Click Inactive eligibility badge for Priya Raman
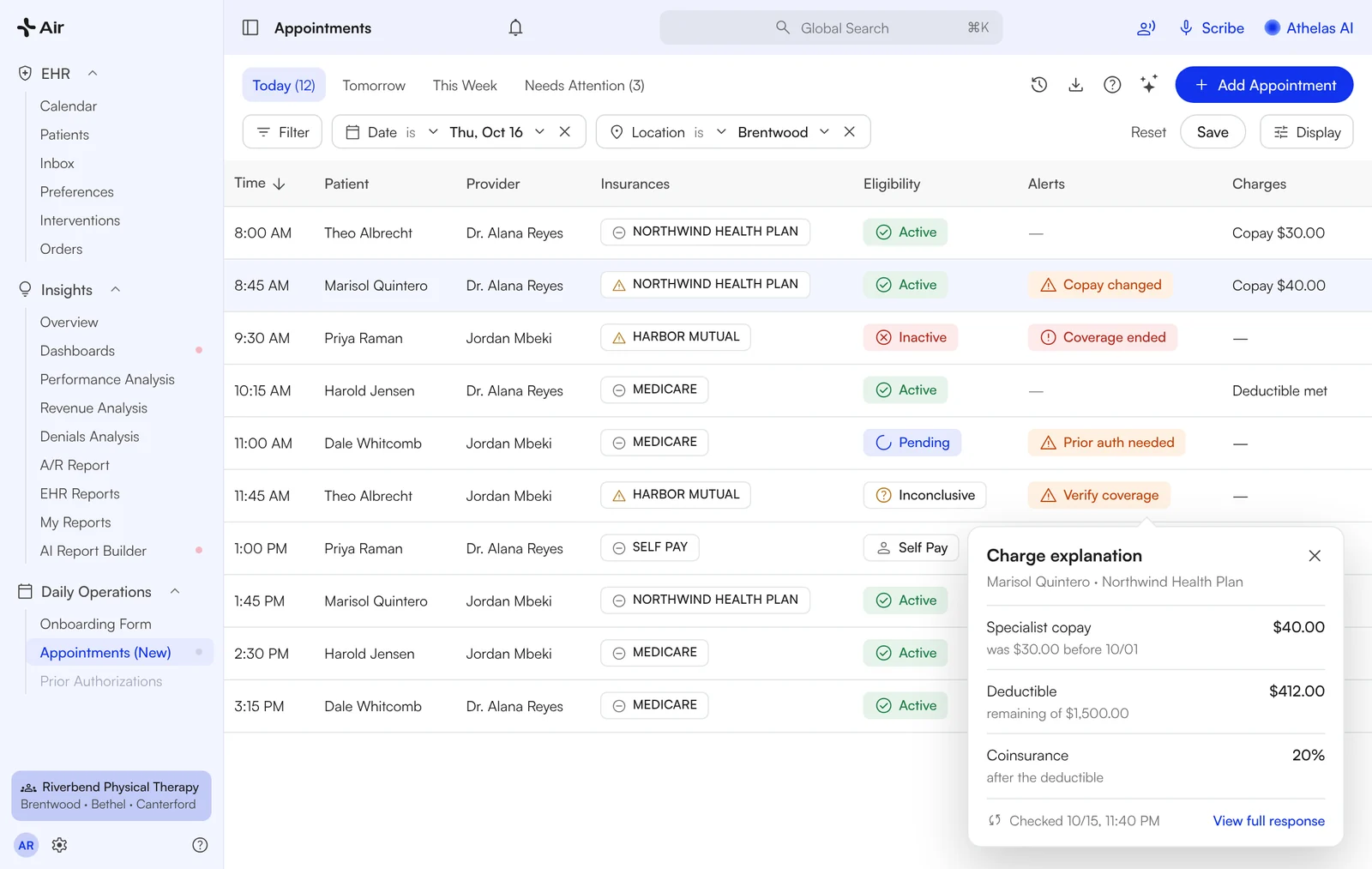This screenshot has width=1372, height=869. click(911, 337)
